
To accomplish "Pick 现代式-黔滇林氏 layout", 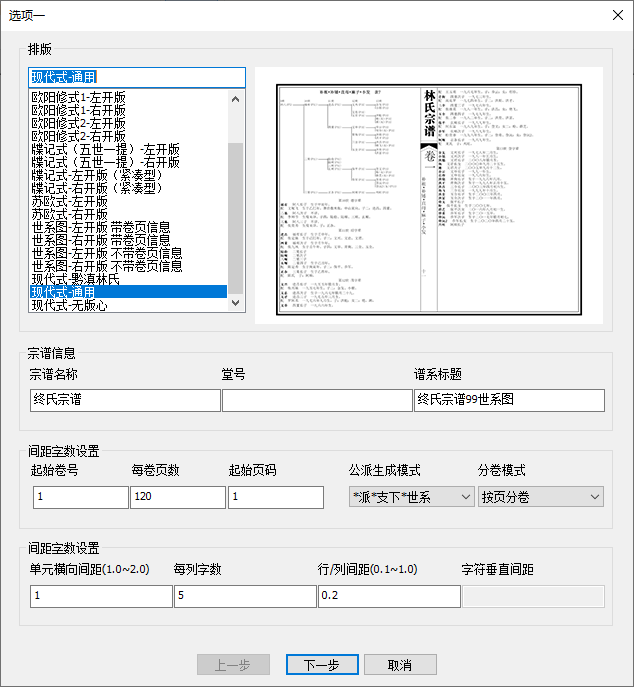I will pyautogui.click(x=128, y=279).
